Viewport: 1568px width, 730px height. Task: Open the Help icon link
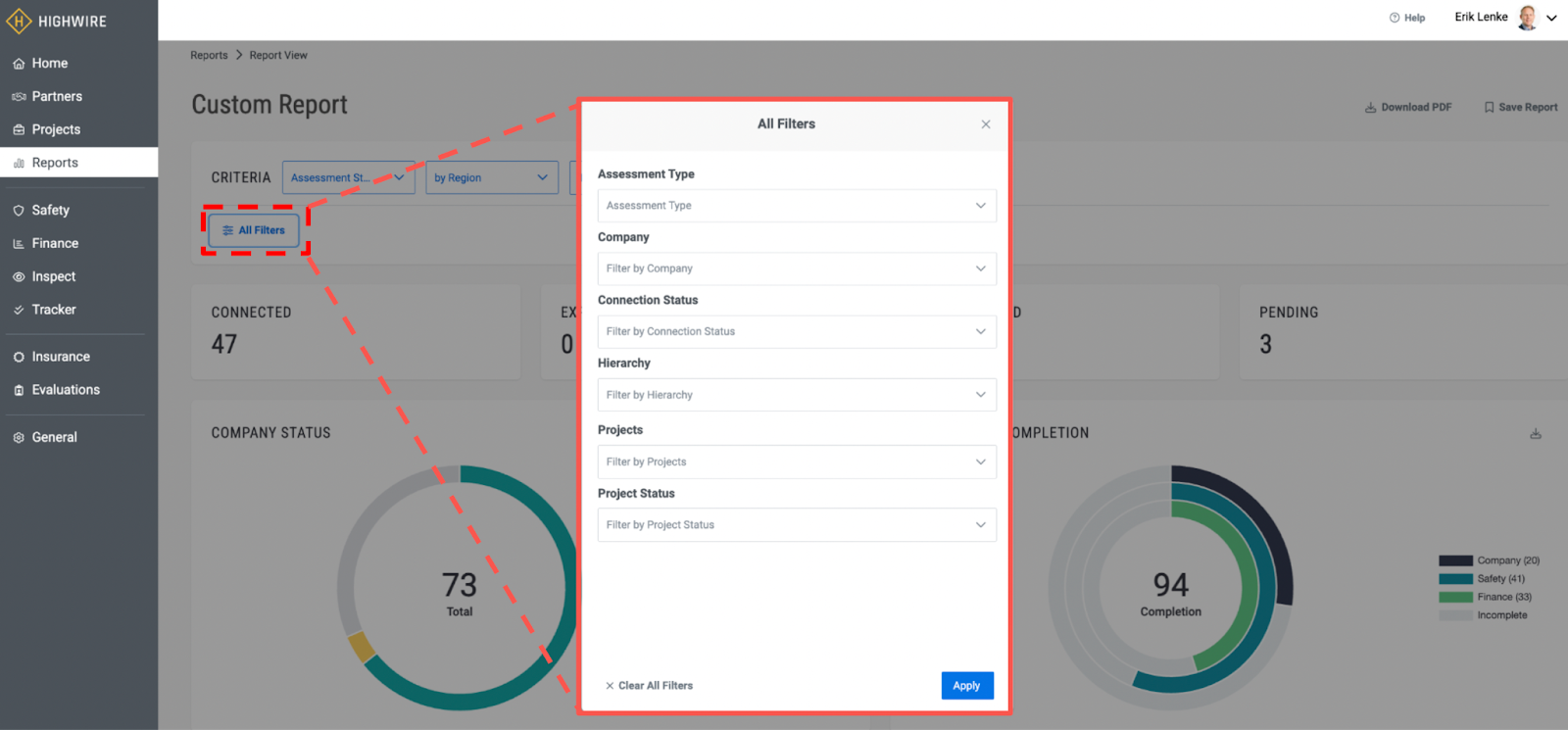pos(1395,18)
